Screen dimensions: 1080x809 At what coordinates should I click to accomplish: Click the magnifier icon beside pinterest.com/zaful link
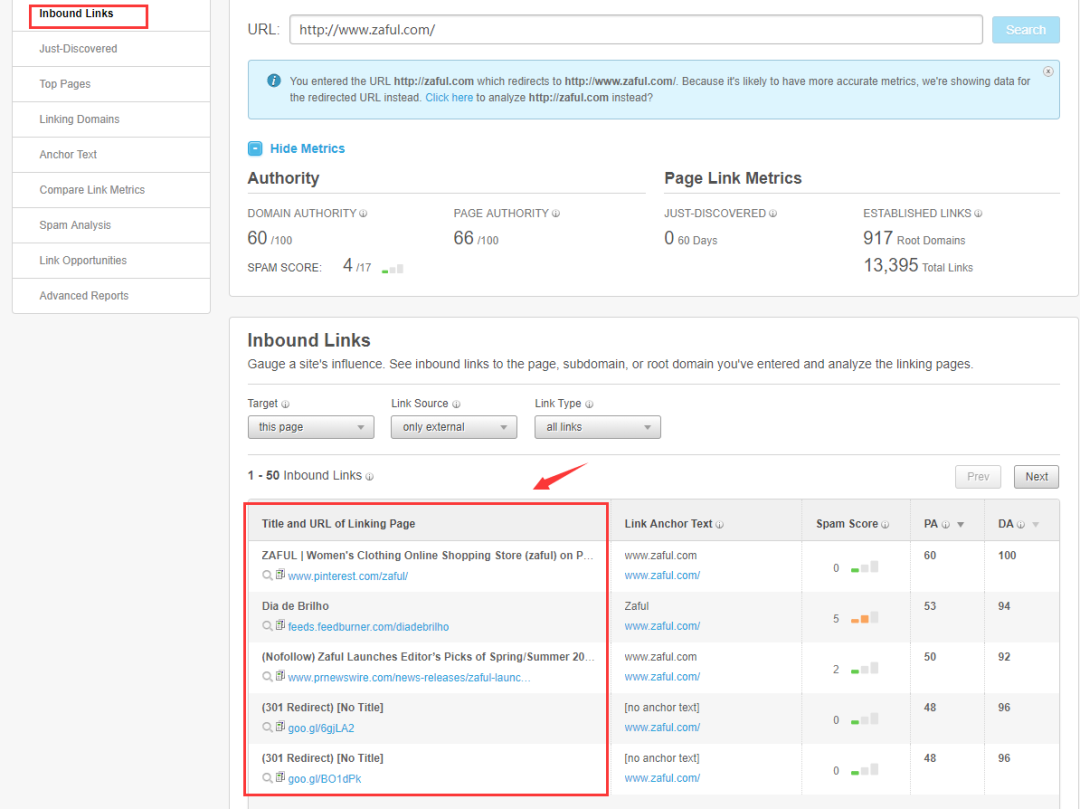point(267,576)
